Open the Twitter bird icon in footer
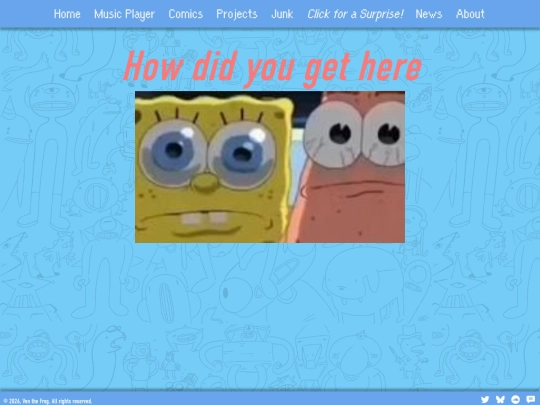This screenshot has width=540, height=405. [x=485, y=399]
